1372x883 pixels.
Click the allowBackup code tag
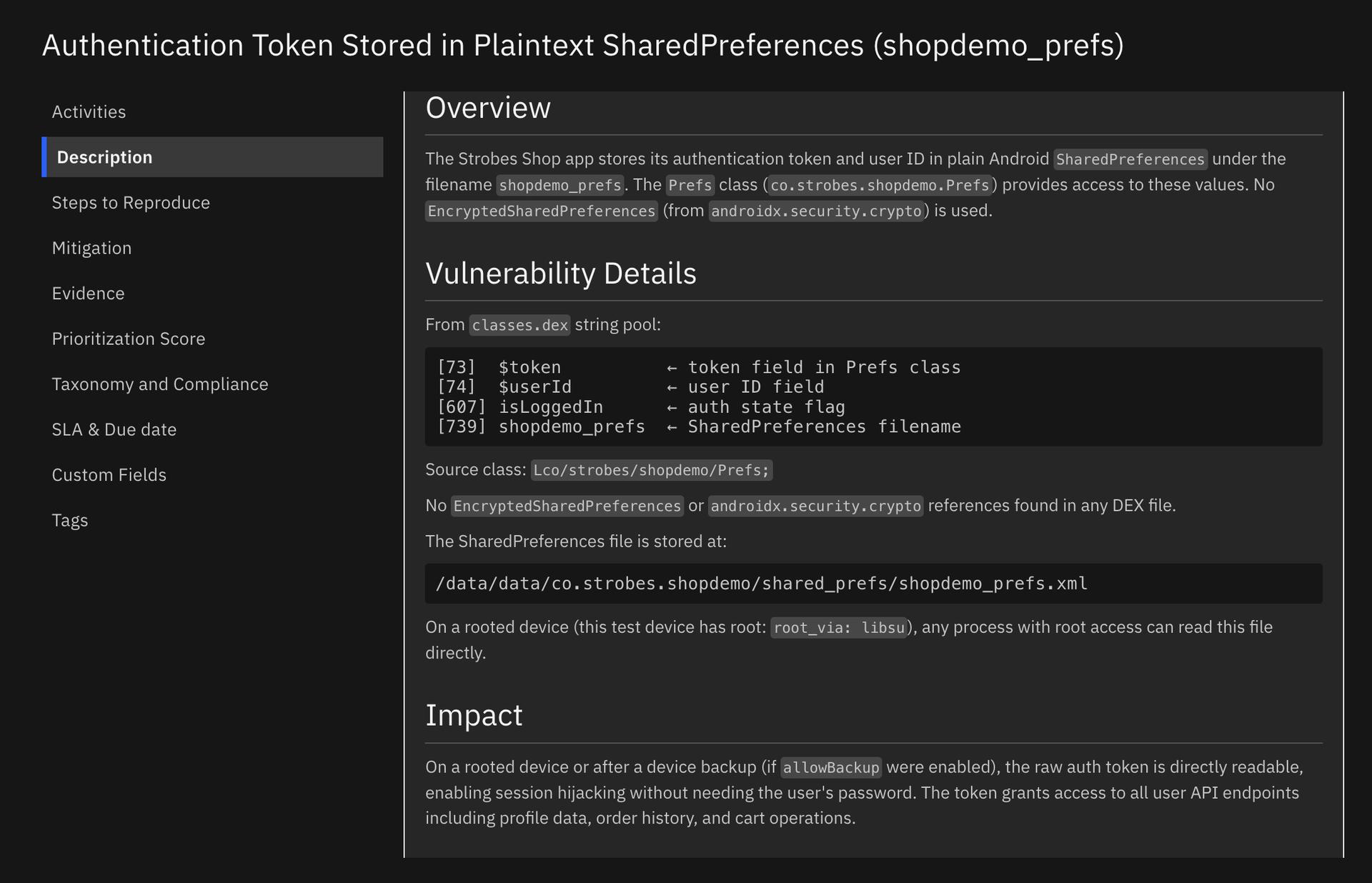pyautogui.click(x=831, y=768)
